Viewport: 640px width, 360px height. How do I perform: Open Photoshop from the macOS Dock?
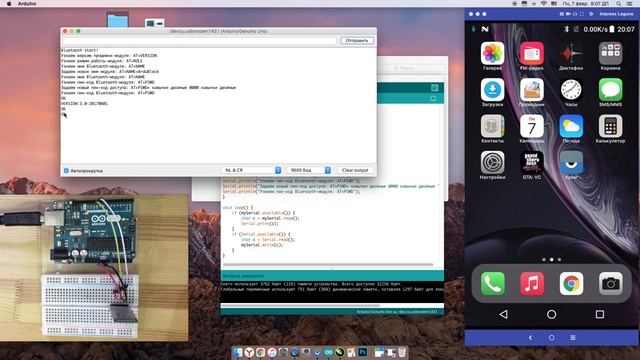[362, 352]
